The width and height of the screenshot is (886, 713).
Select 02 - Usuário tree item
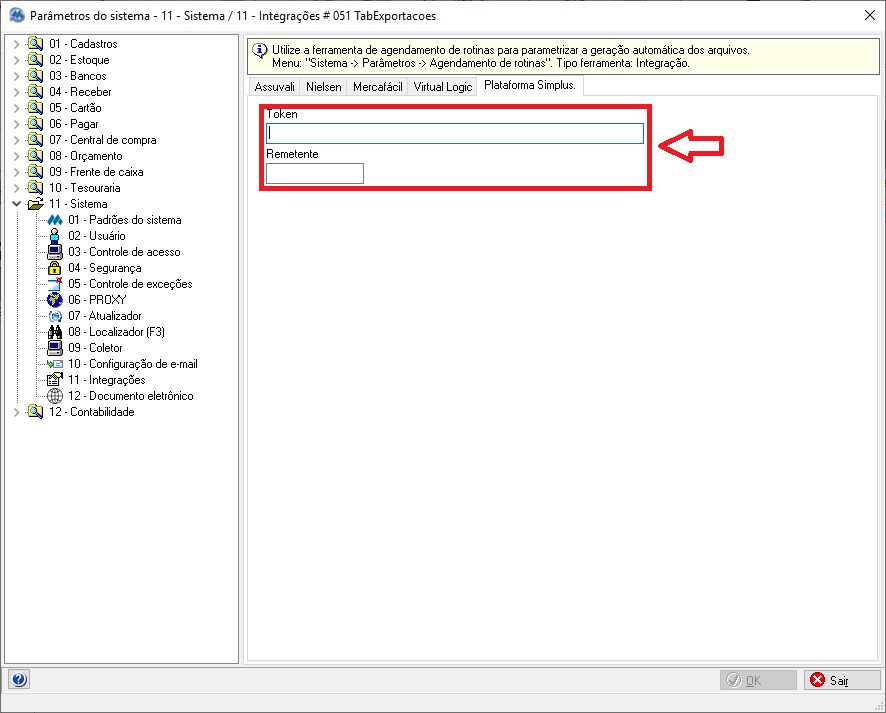point(97,236)
